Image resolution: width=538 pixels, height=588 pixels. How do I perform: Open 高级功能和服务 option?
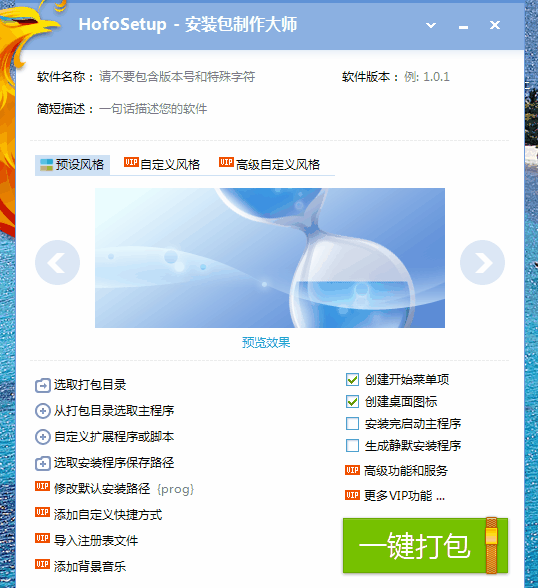[x=406, y=471]
